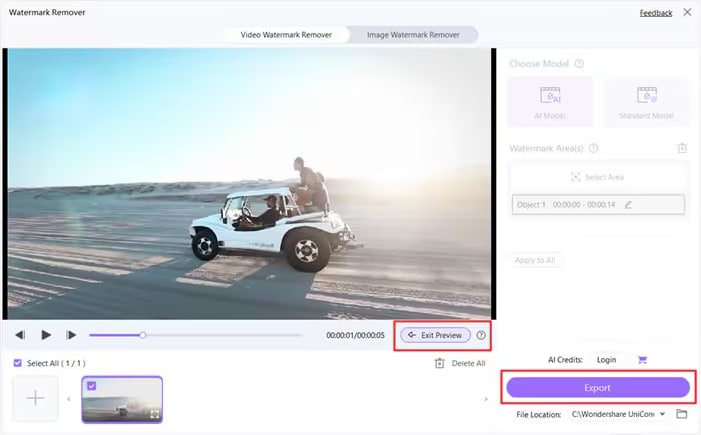Expand the File Location dropdown
This screenshot has width=701, height=435.
(x=662, y=414)
